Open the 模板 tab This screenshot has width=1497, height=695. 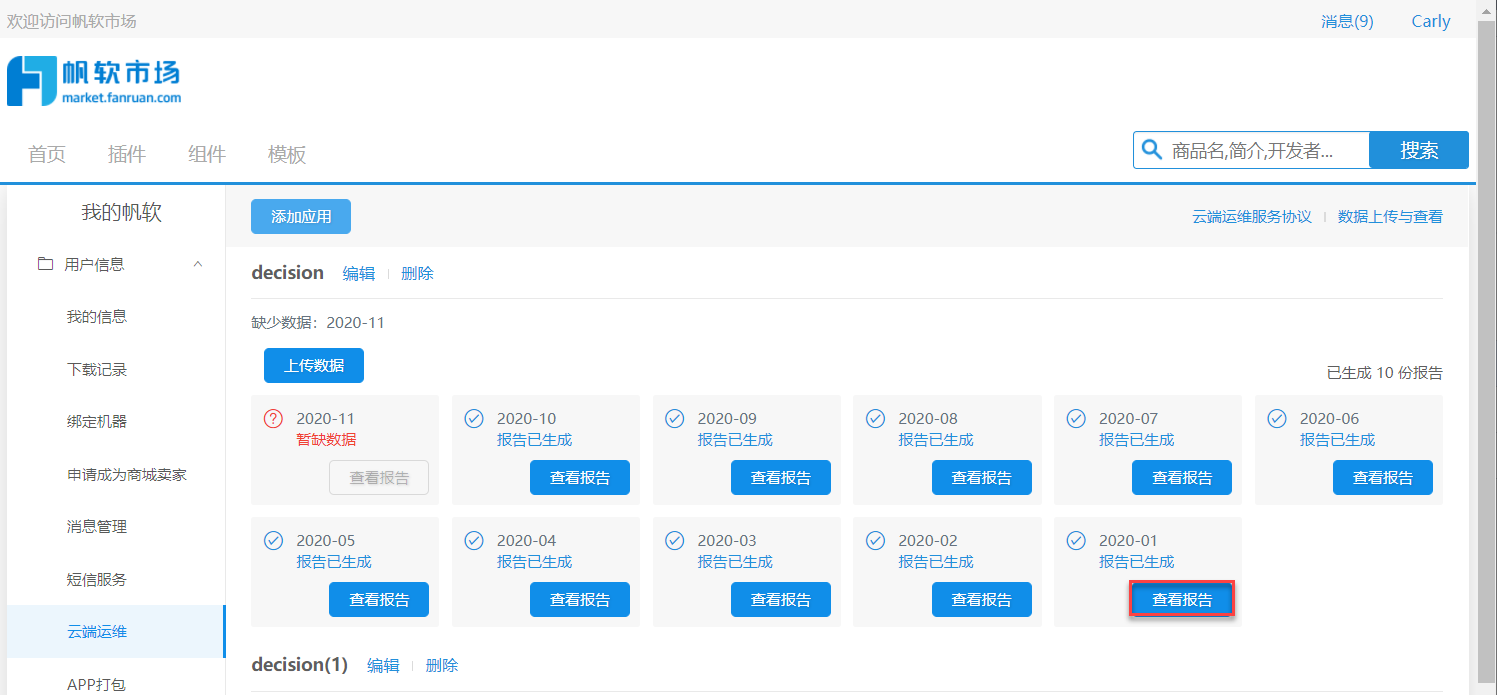coord(287,154)
